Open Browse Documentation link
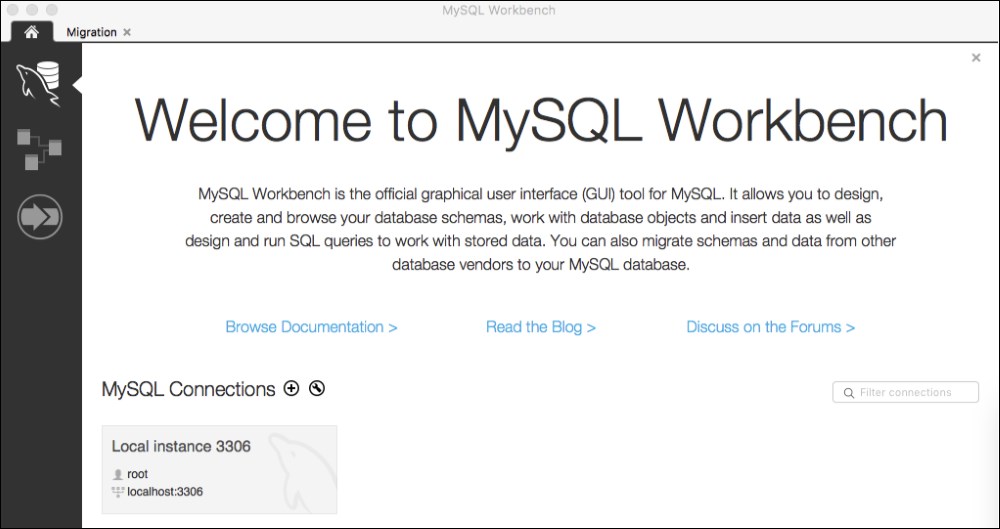Screen dimensions: 1000x529 coord(311,327)
